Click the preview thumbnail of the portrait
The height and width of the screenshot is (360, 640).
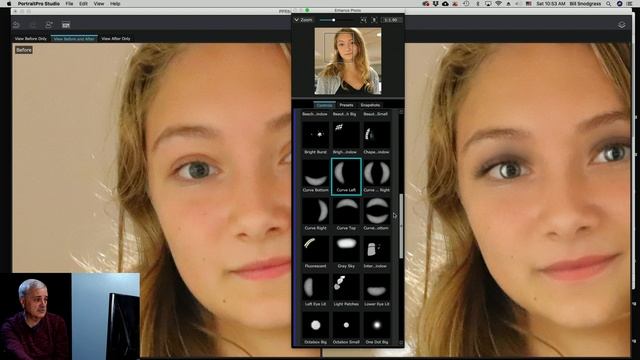348,61
